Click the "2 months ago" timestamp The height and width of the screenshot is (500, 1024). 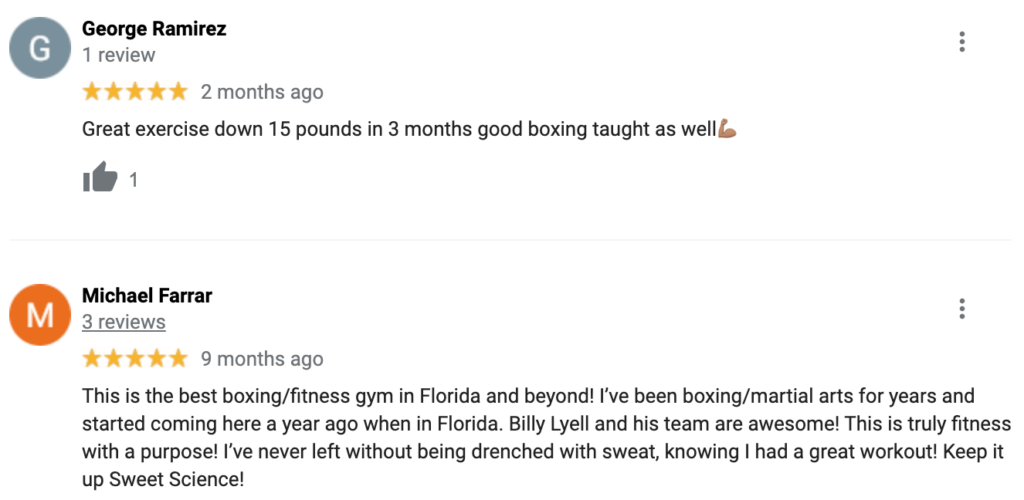[x=262, y=92]
